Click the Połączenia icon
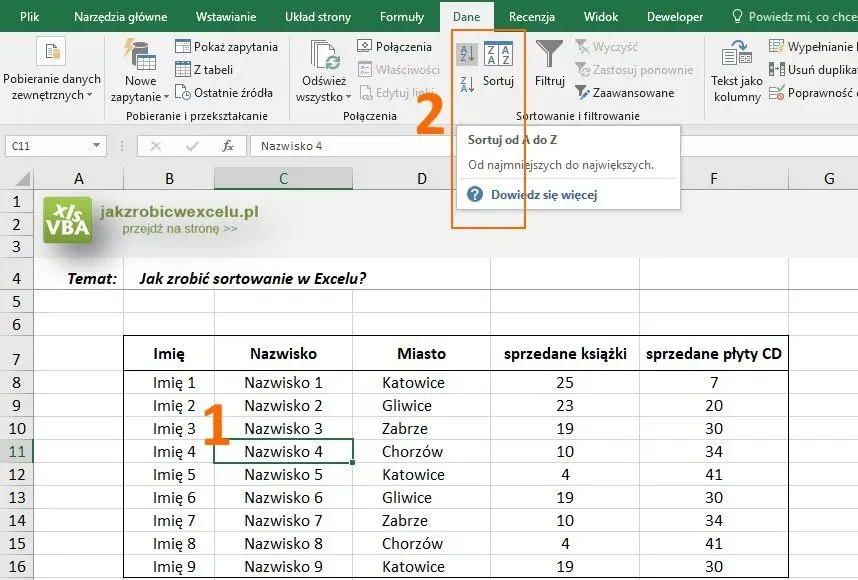858x580 pixels. 364,47
